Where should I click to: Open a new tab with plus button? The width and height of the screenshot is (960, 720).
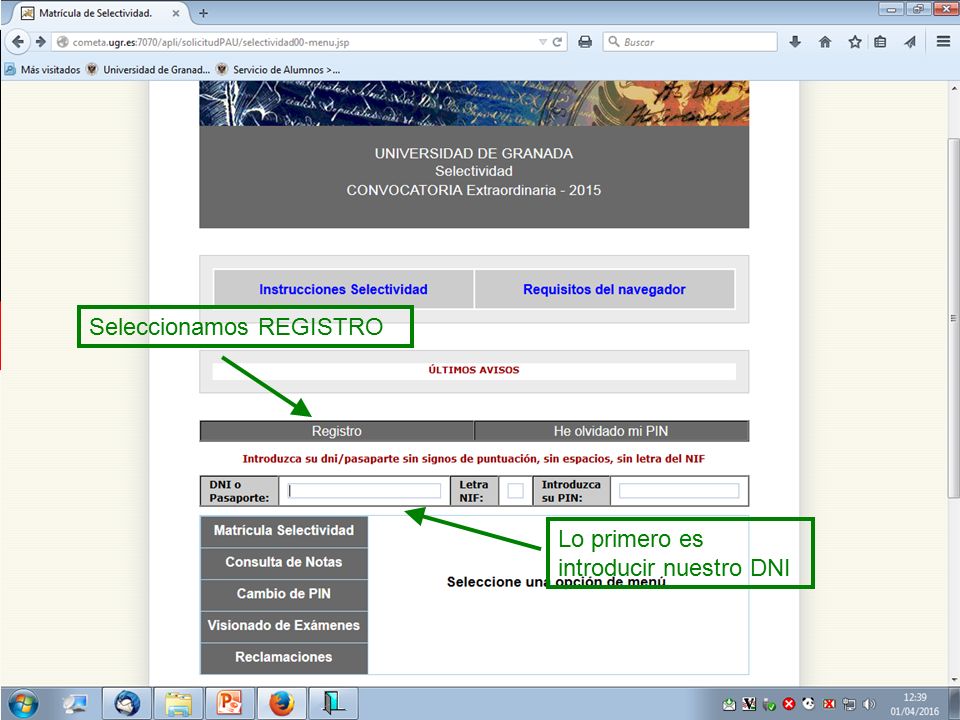click(203, 13)
